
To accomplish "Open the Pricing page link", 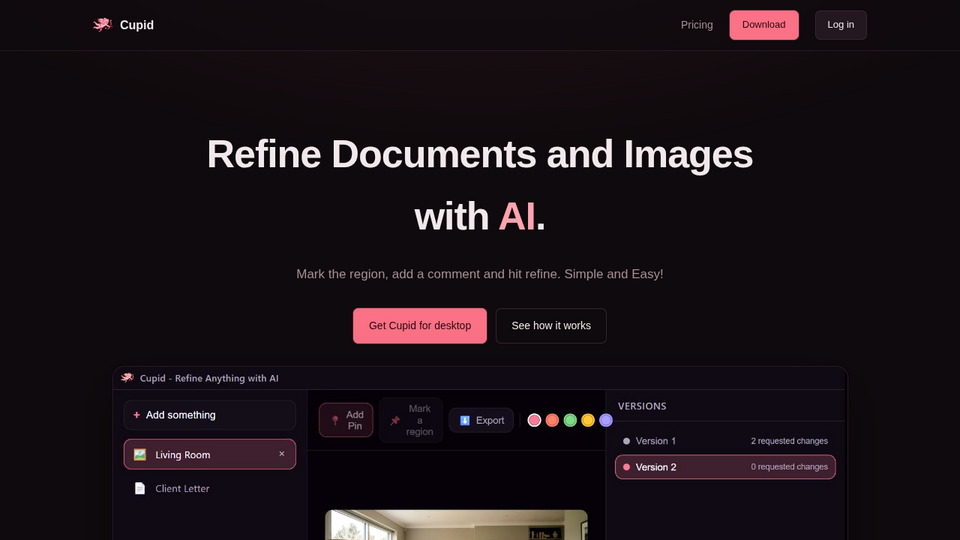I will point(697,25).
